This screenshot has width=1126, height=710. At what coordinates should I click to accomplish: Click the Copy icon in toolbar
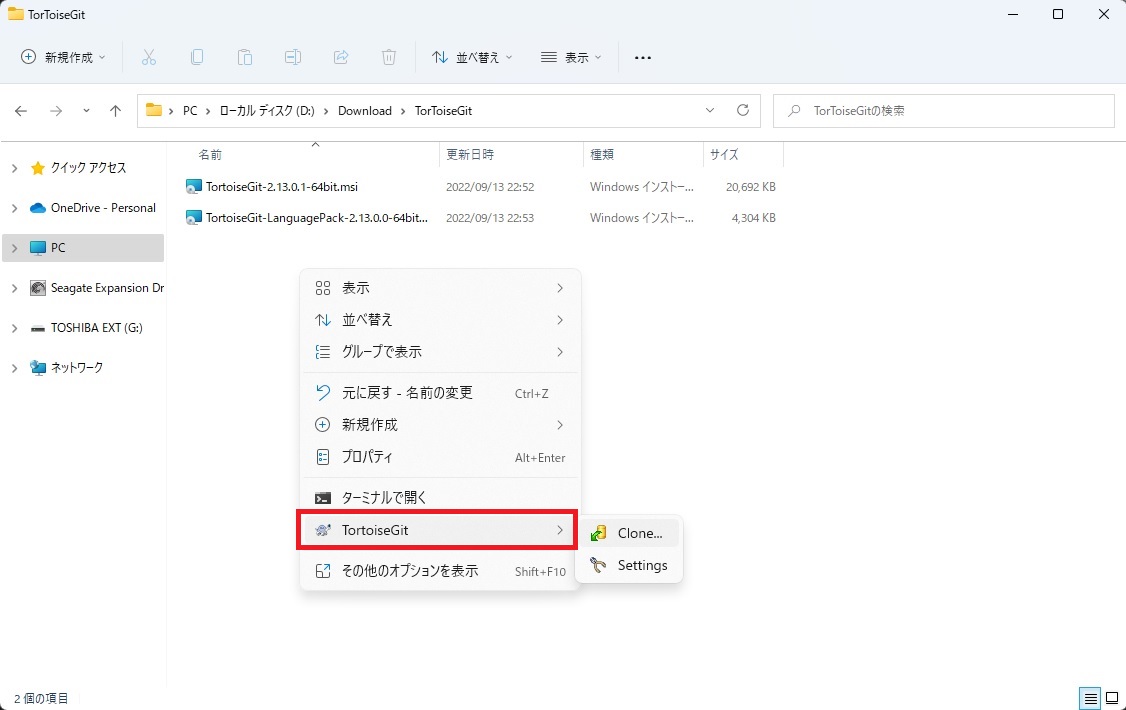click(x=197, y=57)
